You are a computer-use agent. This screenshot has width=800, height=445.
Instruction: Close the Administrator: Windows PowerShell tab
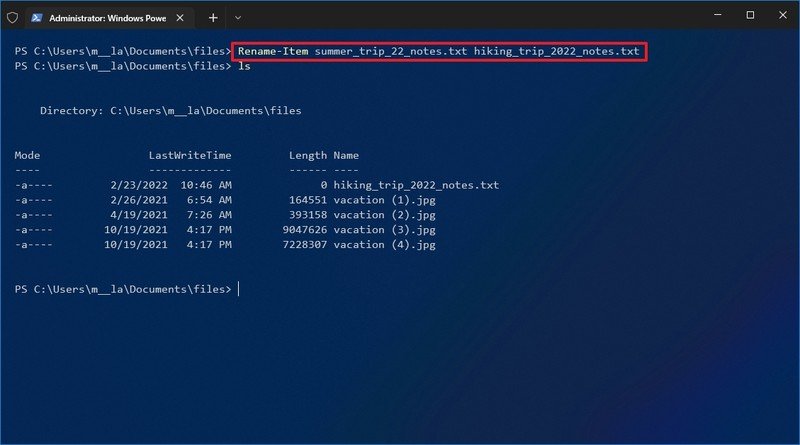pos(182,17)
